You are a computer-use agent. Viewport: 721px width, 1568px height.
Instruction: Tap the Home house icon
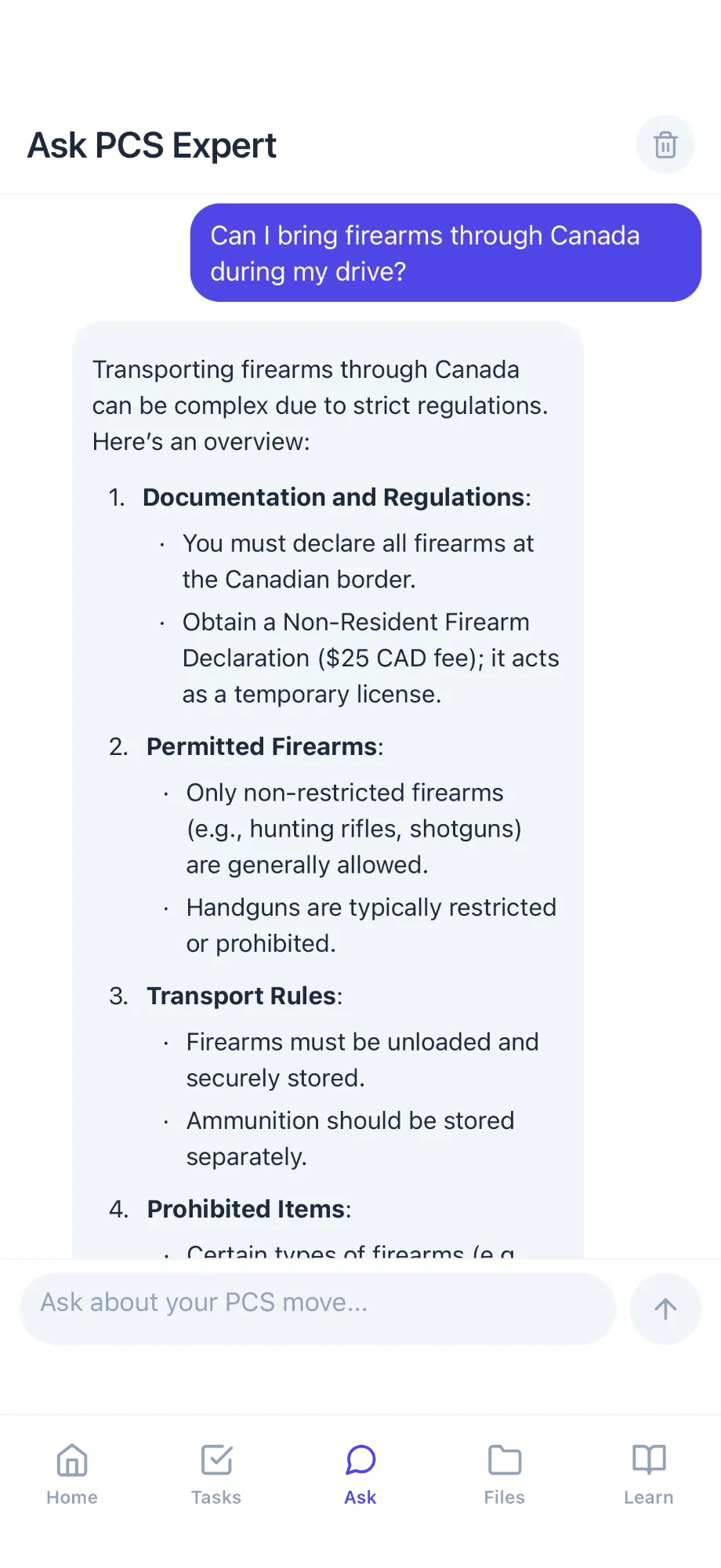click(x=72, y=1460)
